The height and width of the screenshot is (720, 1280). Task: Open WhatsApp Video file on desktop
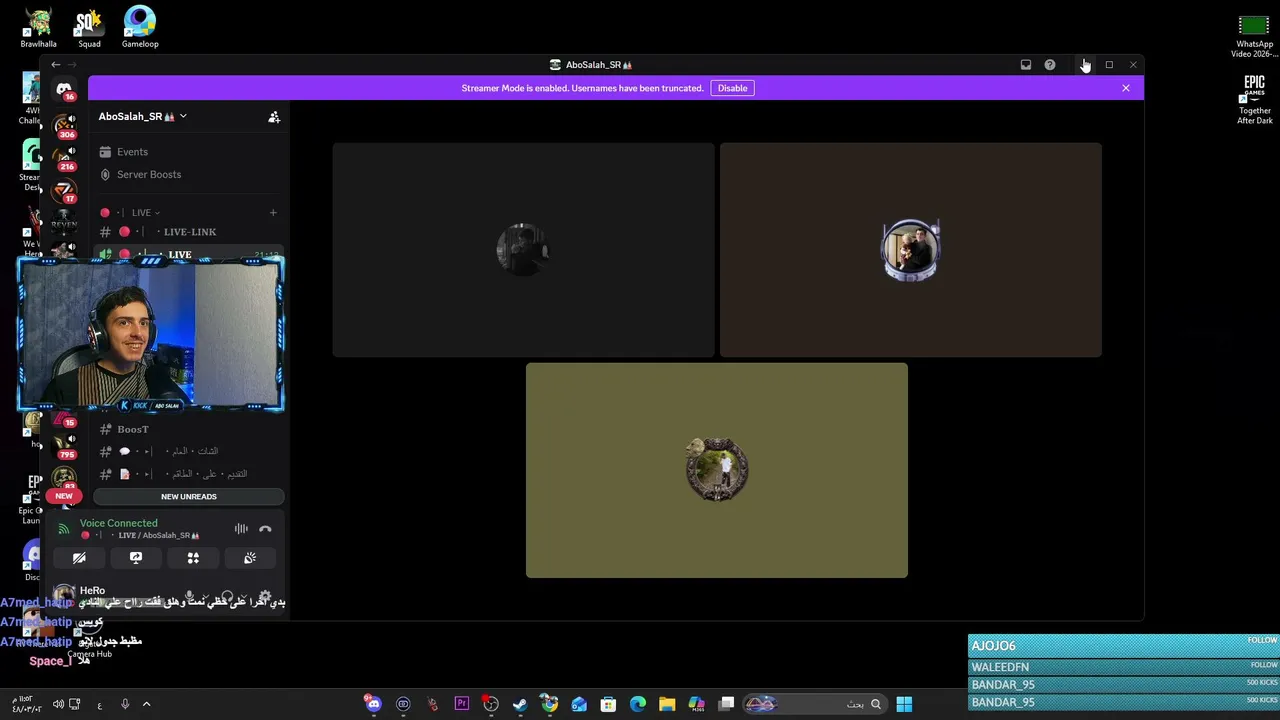click(x=1254, y=37)
